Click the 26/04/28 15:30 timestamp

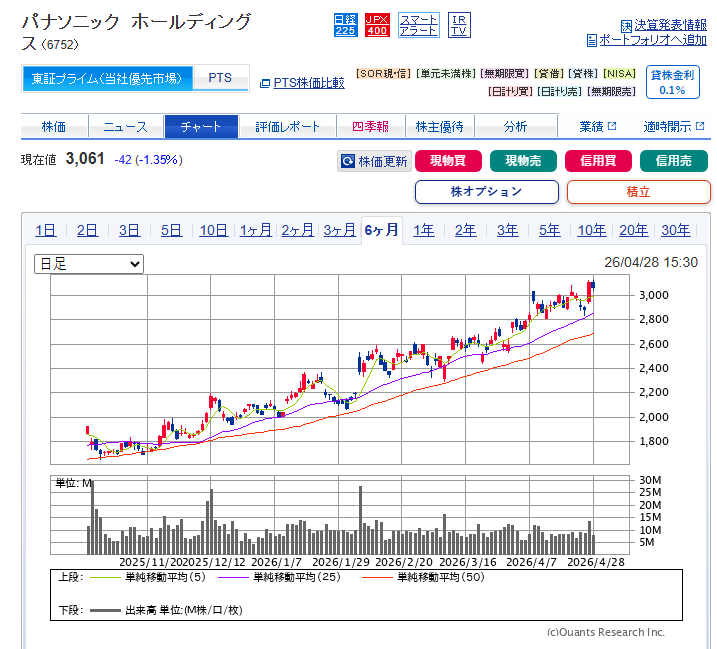click(651, 263)
